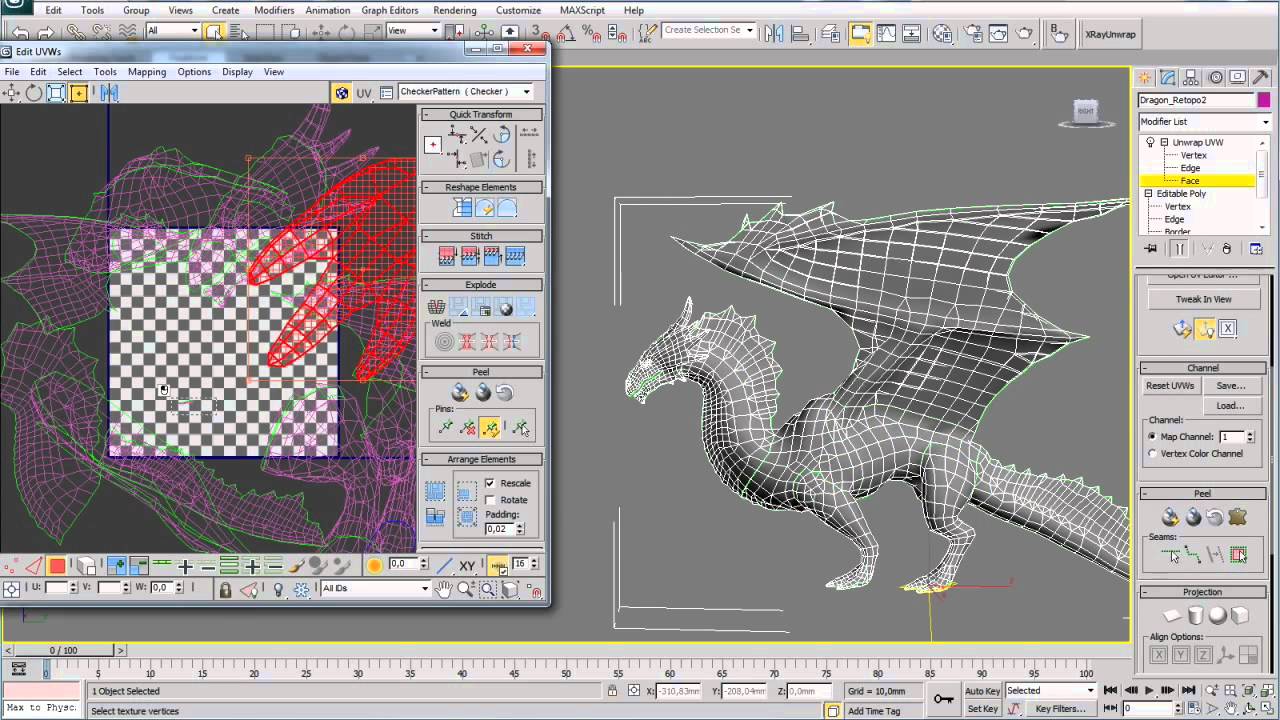Toggle the Rescale checkbox
This screenshot has width=1280, height=720.
pyautogui.click(x=490, y=483)
